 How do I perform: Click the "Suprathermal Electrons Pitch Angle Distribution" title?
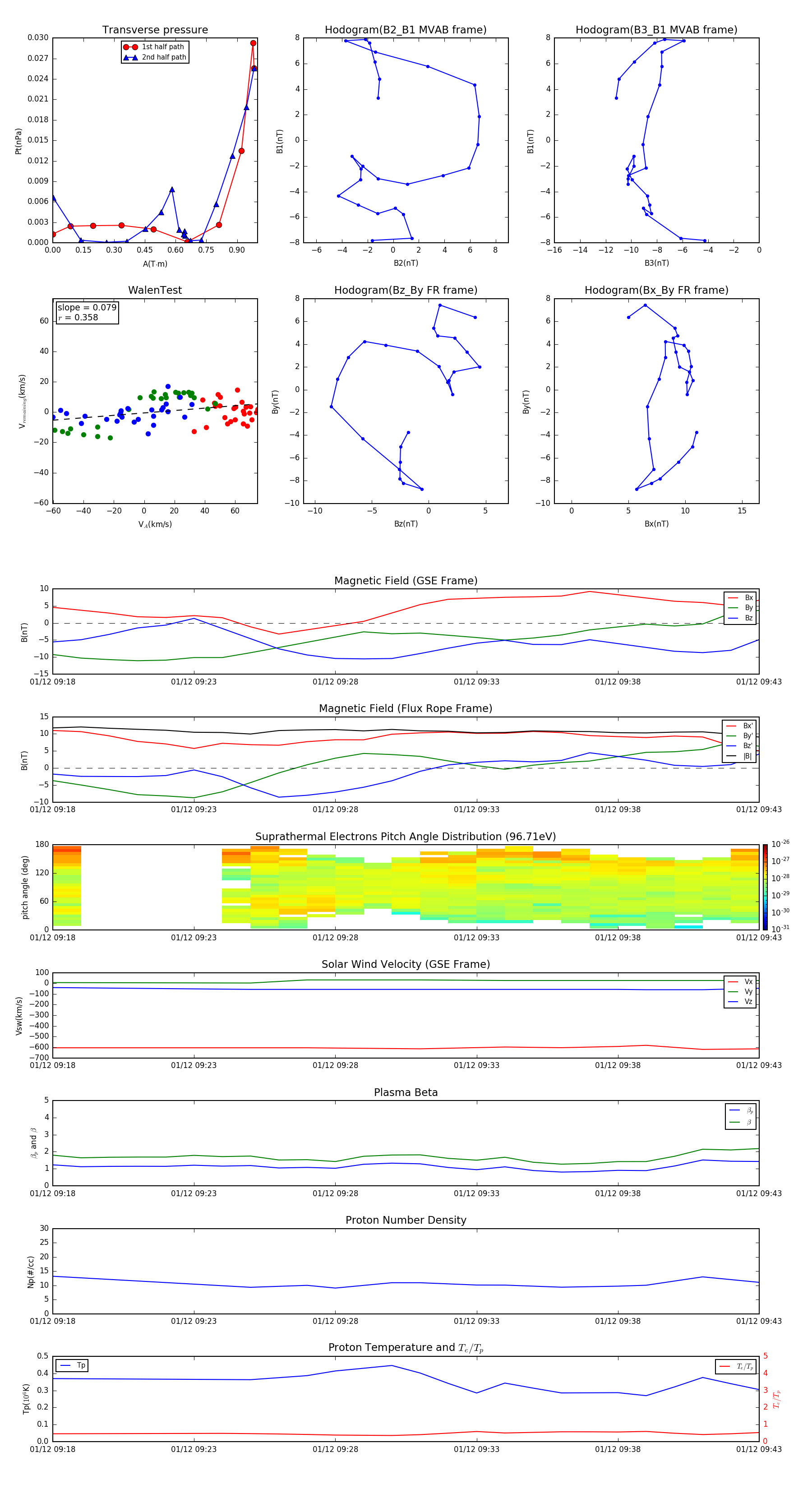(x=406, y=837)
